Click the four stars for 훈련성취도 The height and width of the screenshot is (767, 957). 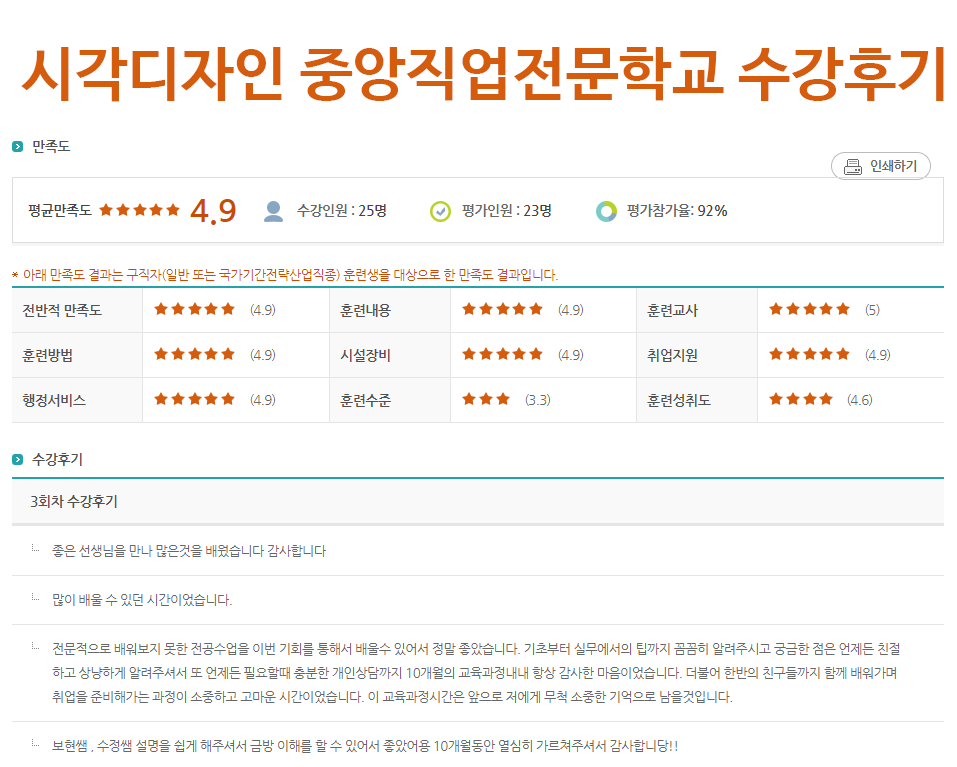(x=801, y=400)
